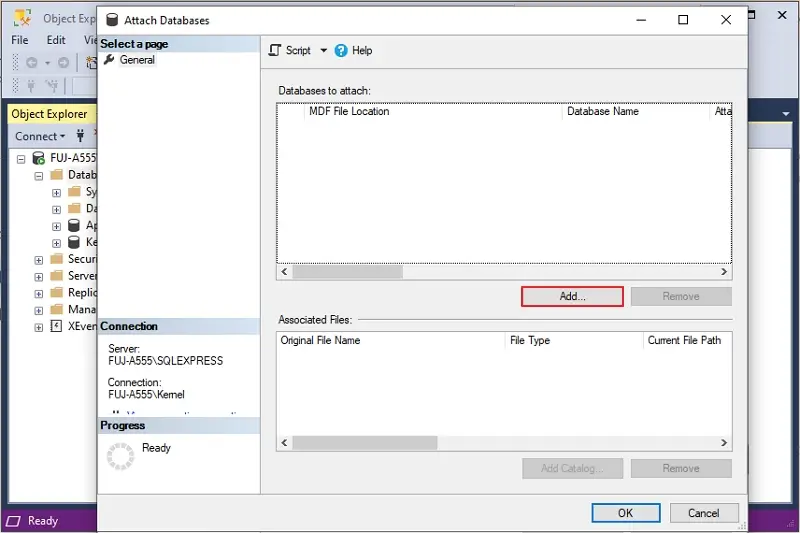The image size is (800, 533).
Task: Expand the Security folder node
Action: click(39, 260)
